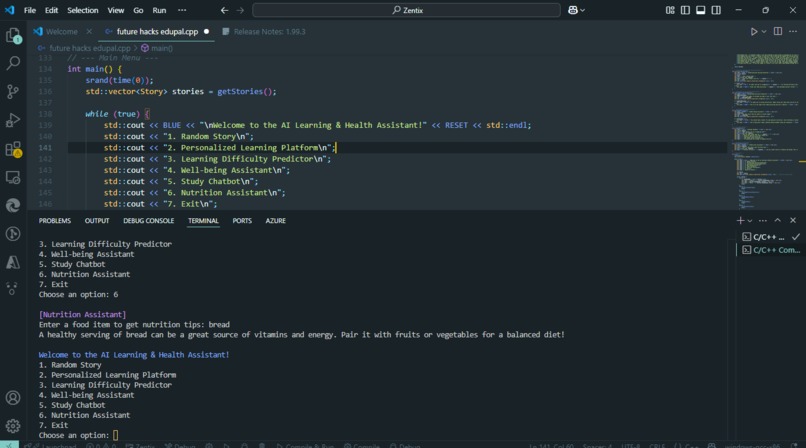The height and width of the screenshot is (448, 806).
Task: Select the TERMINAL panel tab
Action: (x=203, y=221)
